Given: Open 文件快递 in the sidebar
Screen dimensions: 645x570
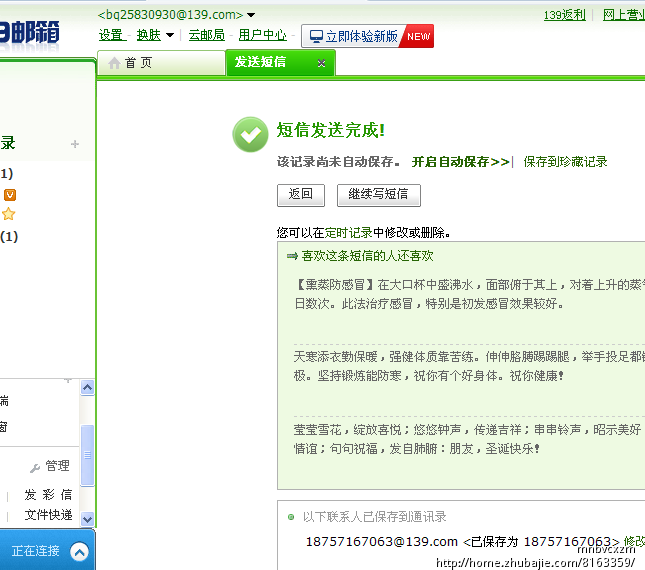Looking at the screenshot, I should click(49, 514).
